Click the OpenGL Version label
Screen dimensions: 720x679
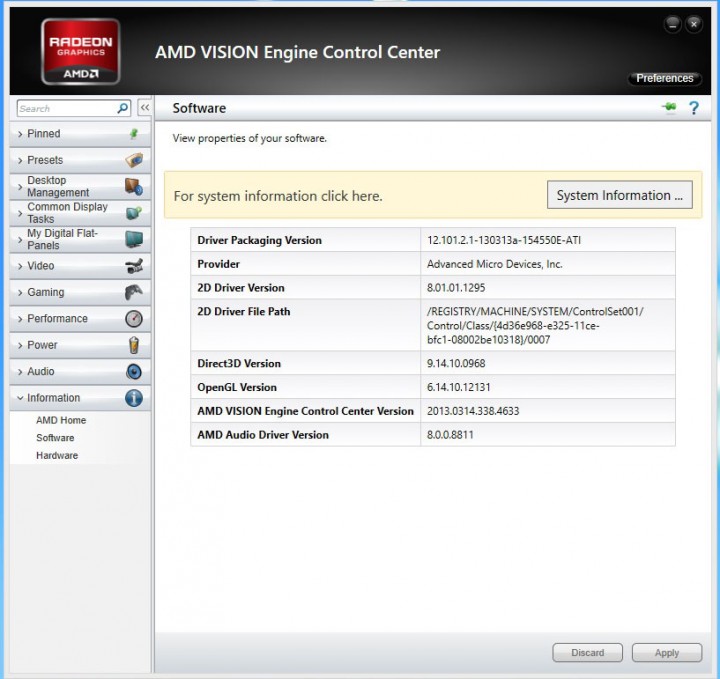[x=236, y=387]
